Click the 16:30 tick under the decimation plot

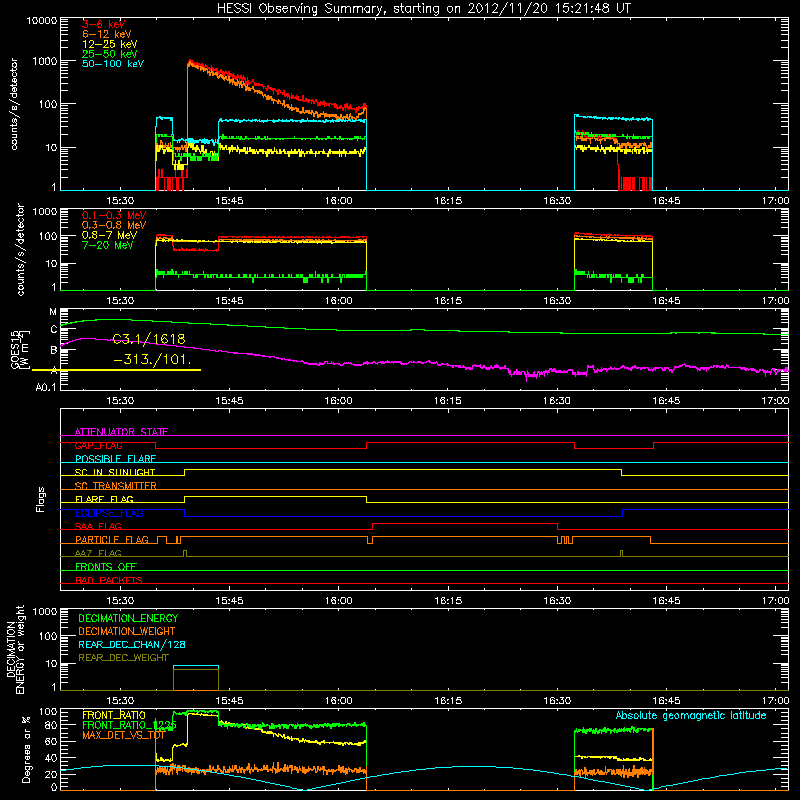point(557,701)
